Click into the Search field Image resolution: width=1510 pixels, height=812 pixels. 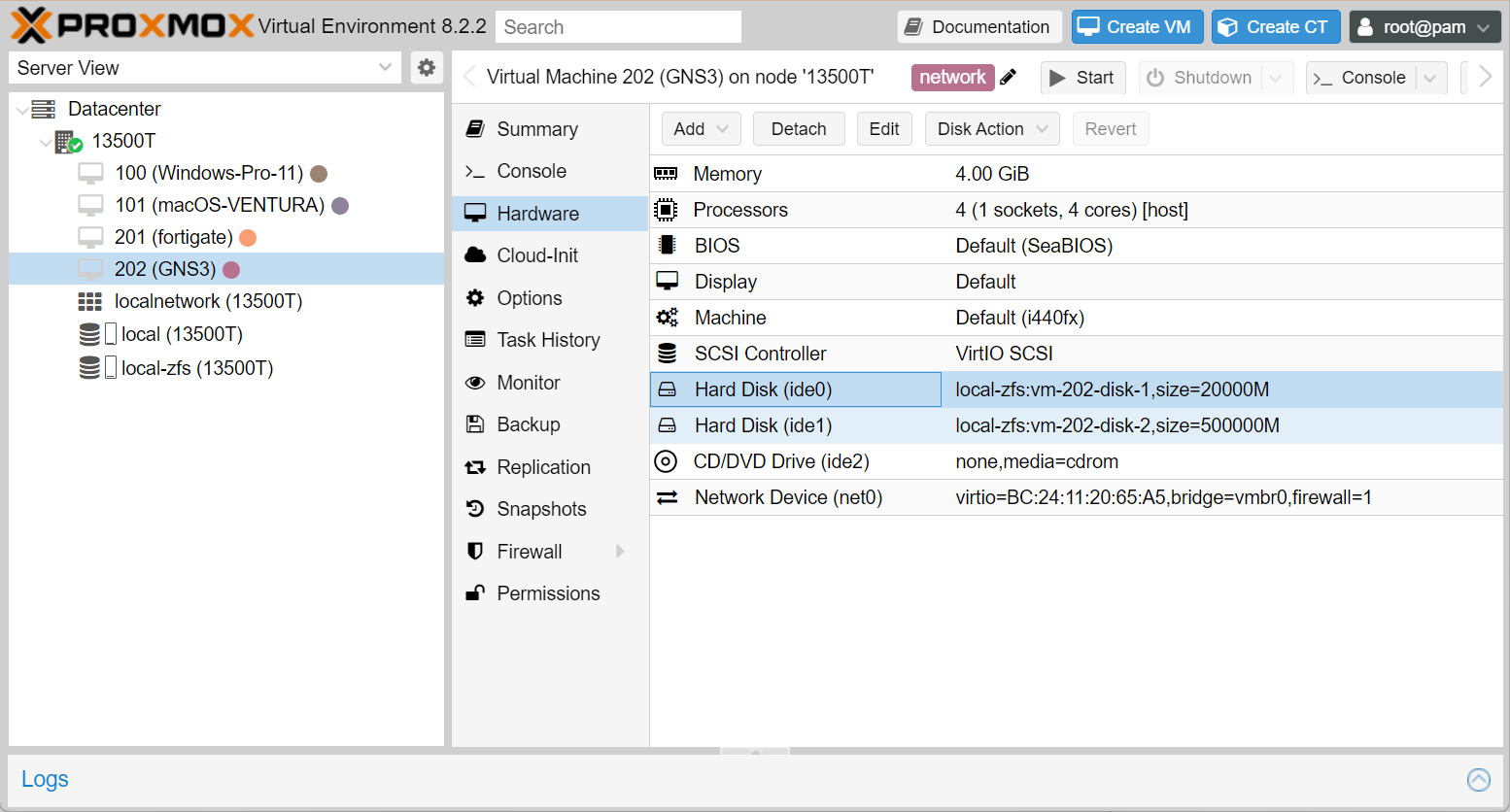click(618, 26)
